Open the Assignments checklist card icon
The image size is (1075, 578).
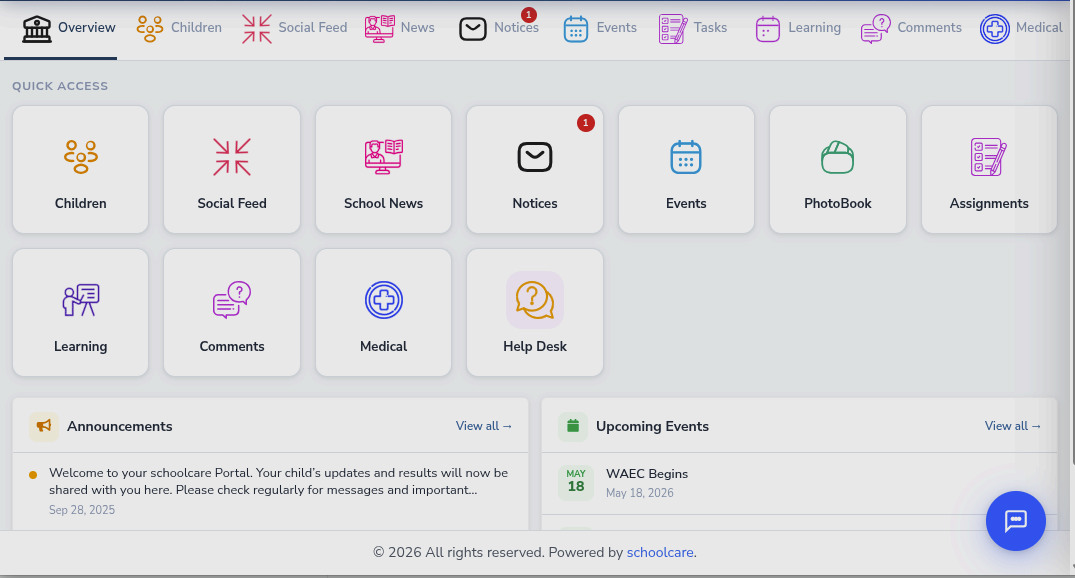pyautogui.click(x=989, y=157)
